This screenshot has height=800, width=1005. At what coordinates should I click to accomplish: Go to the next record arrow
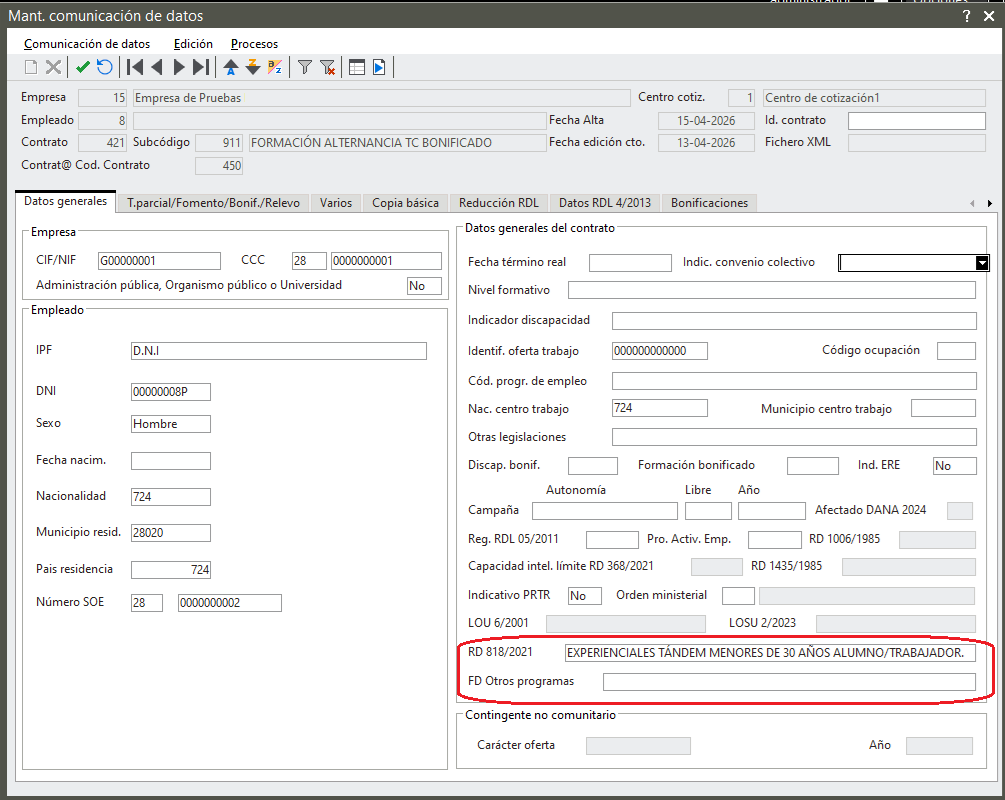point(179,67)
